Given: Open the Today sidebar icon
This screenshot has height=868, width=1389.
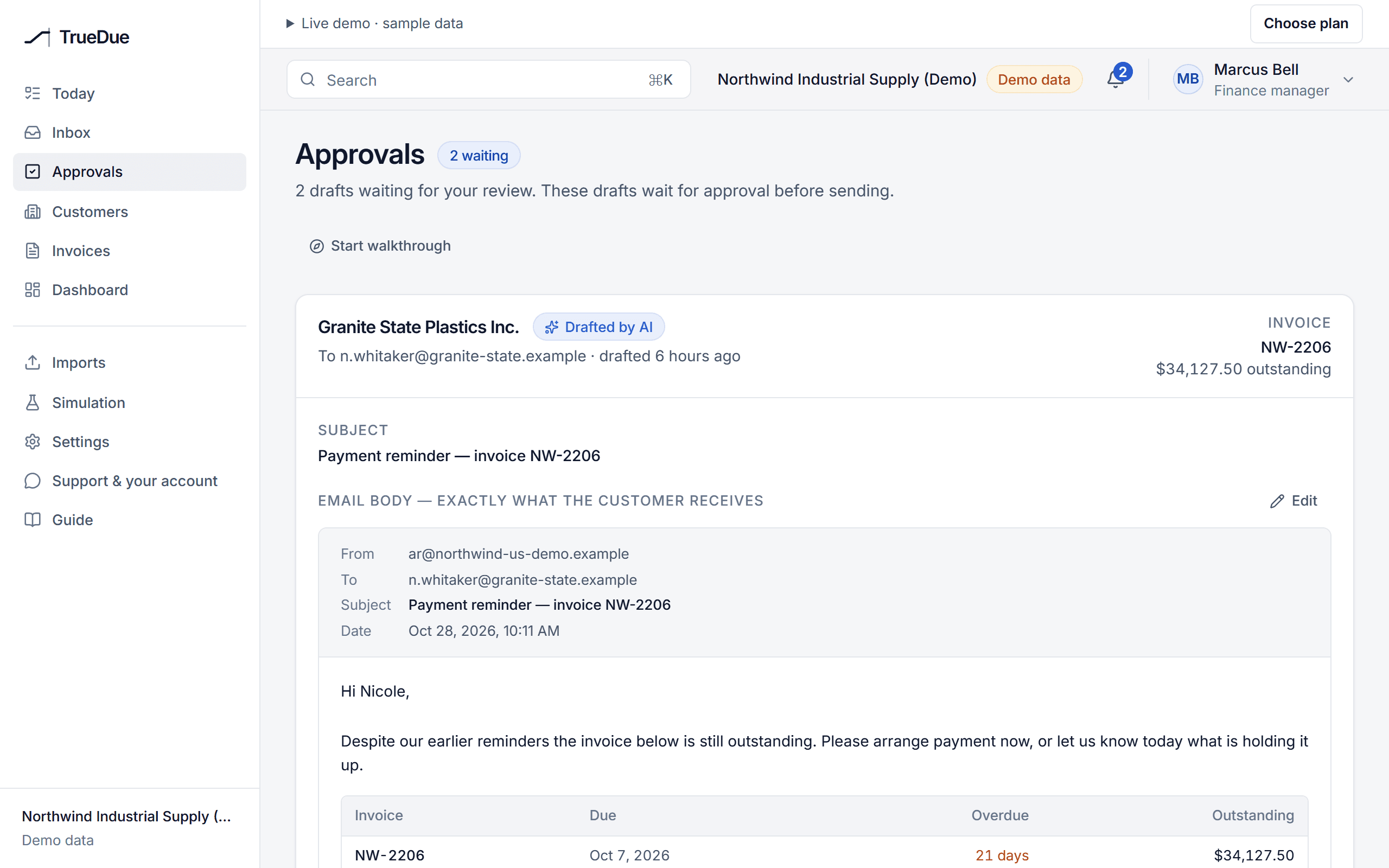Looking at the screenshot, I should (33, 93).
